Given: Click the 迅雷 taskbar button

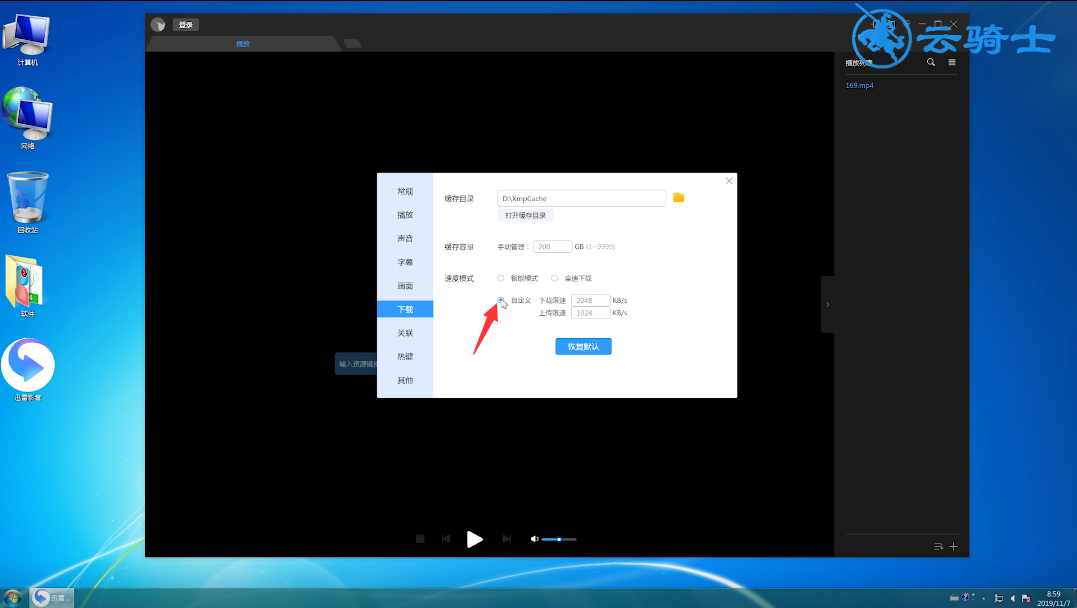Looking at the screenshot, I should 52,598.
